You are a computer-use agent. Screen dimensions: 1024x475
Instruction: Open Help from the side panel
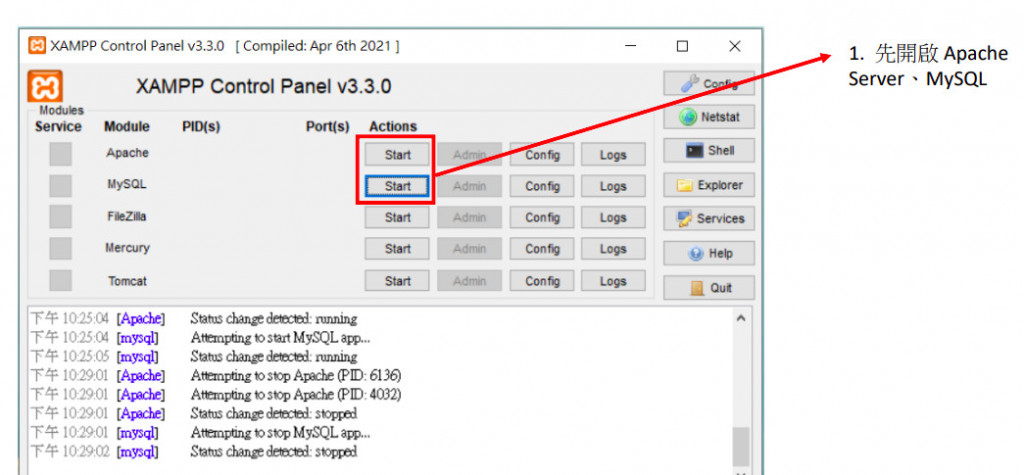pyautogui.click(x=709, y=253)
